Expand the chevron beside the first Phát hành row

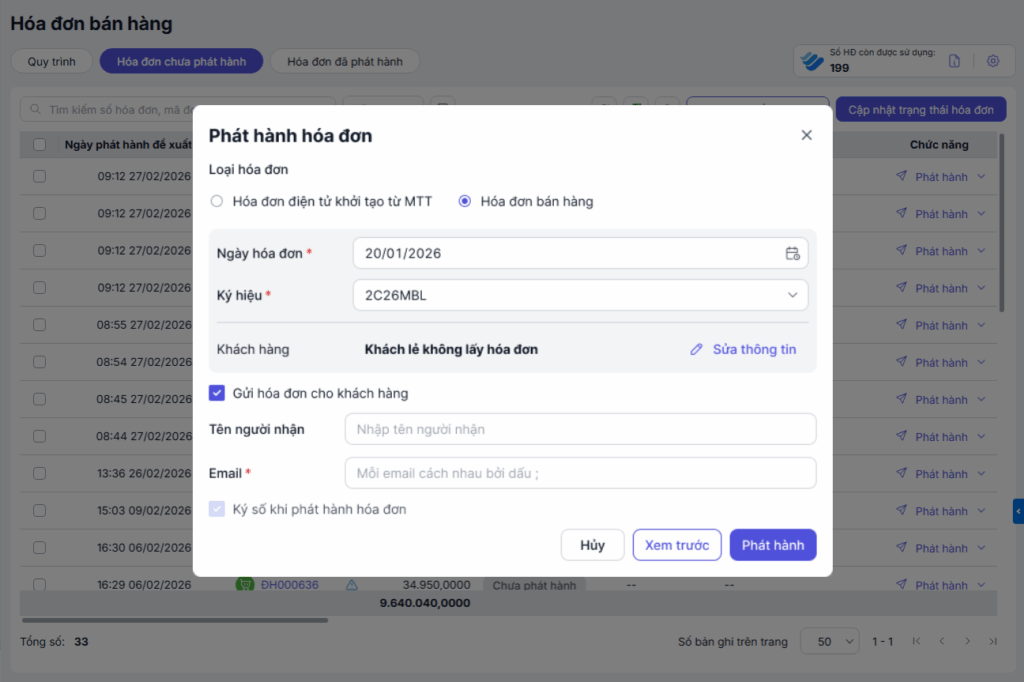(981, 176)
